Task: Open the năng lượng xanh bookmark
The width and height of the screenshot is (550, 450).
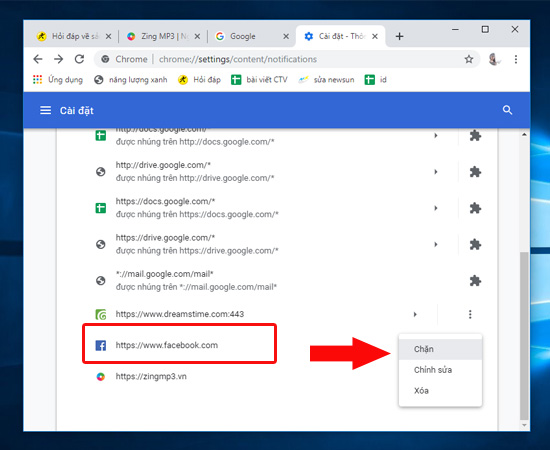Action: click(x=131, y=80)
